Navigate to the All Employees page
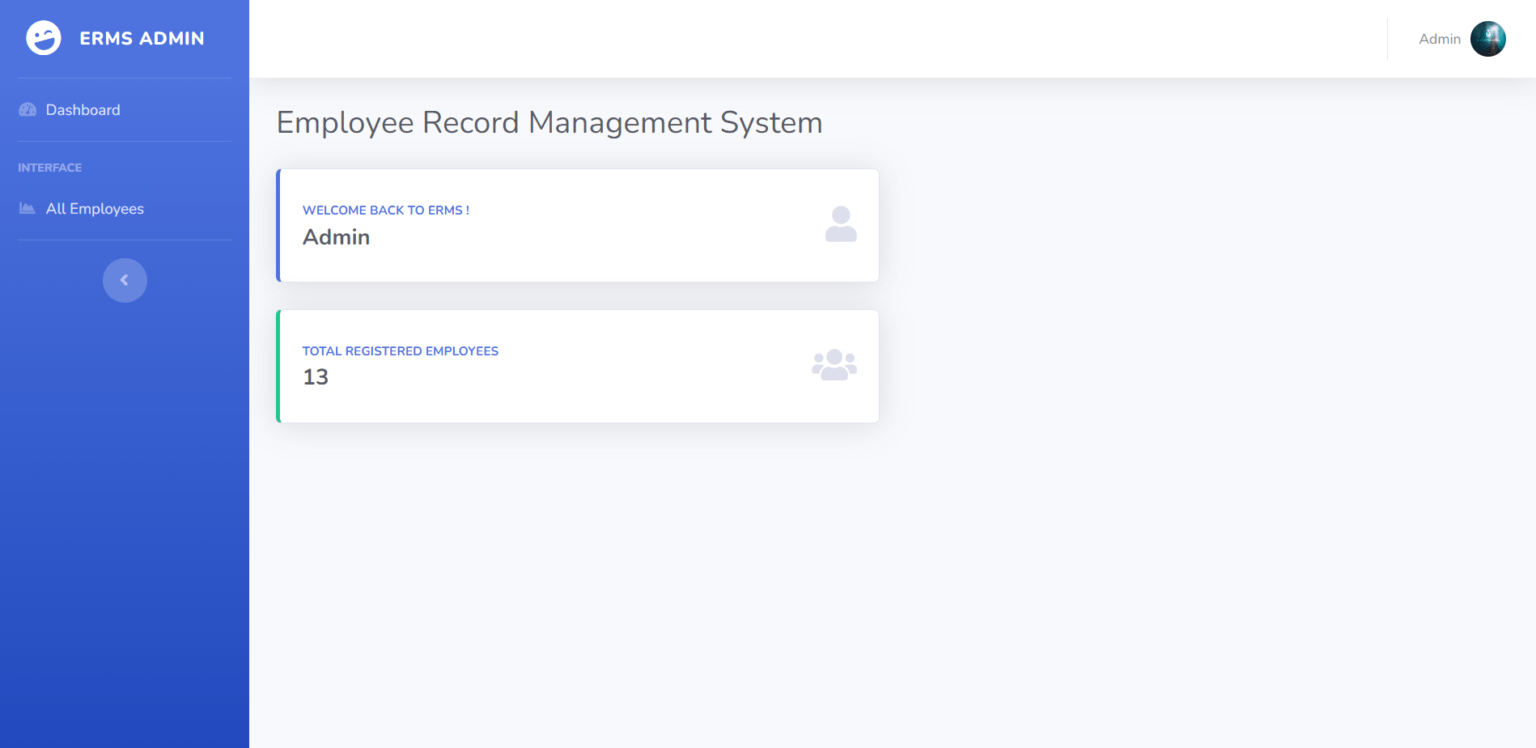This screenshot has width=1536, height=748. 95,208
